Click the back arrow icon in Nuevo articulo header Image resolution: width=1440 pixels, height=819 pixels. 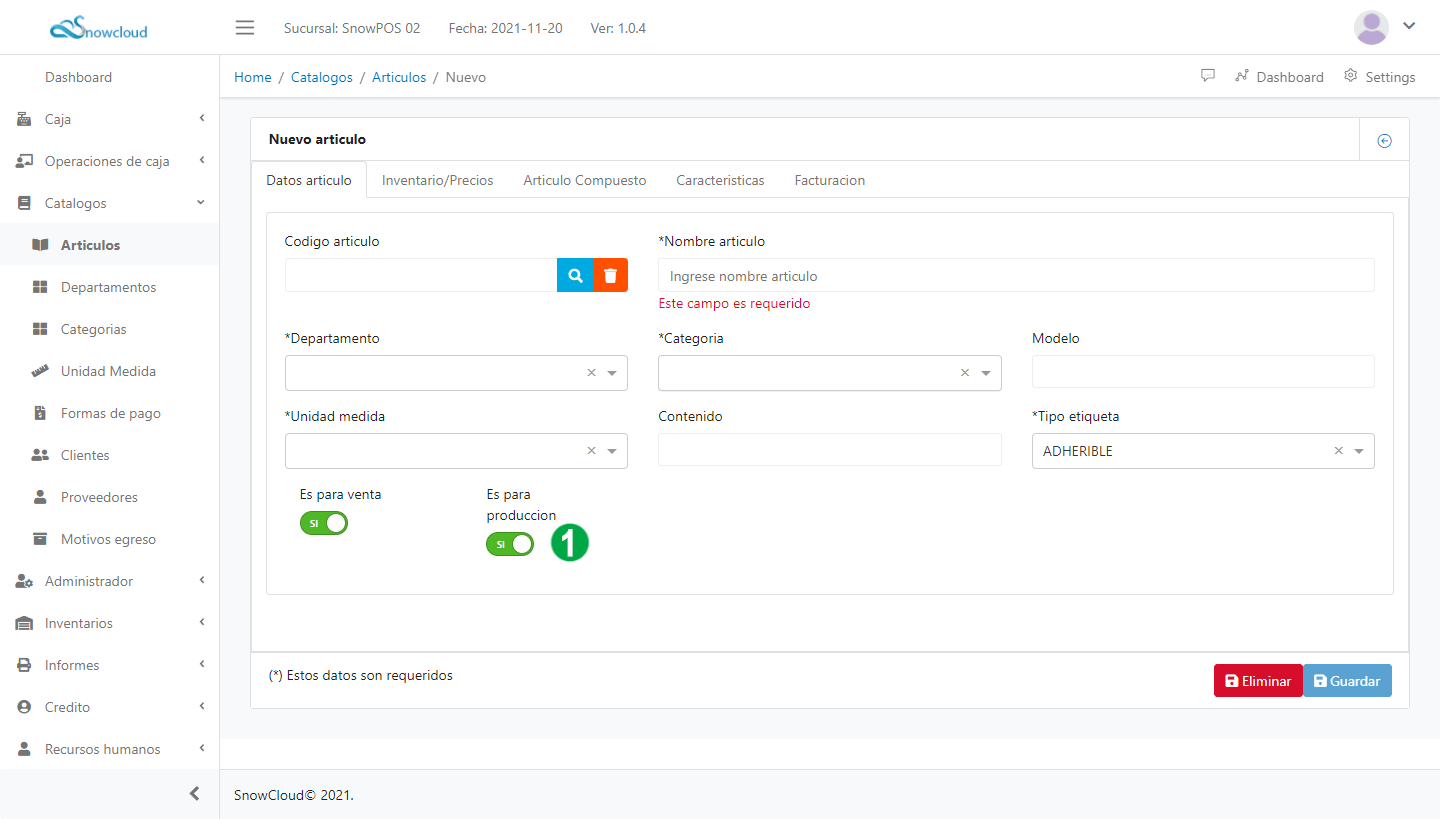coord(1384,141)
